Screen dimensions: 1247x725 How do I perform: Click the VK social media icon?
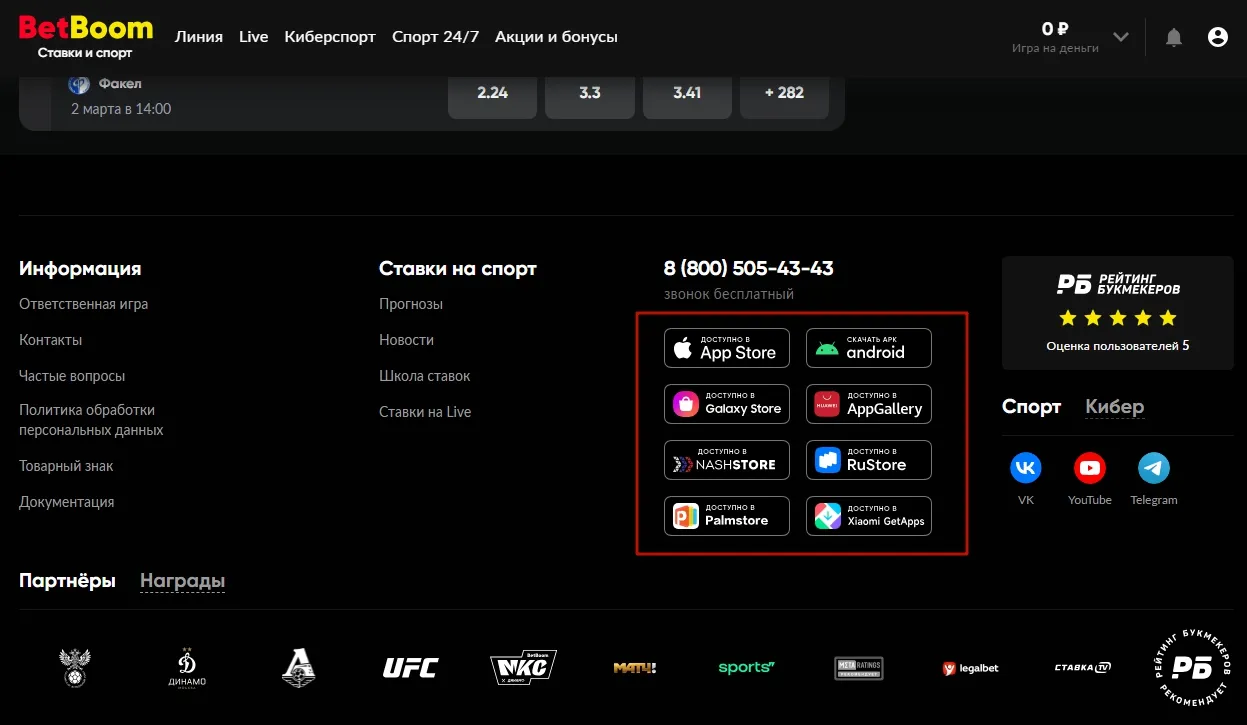coord(1025,466)
